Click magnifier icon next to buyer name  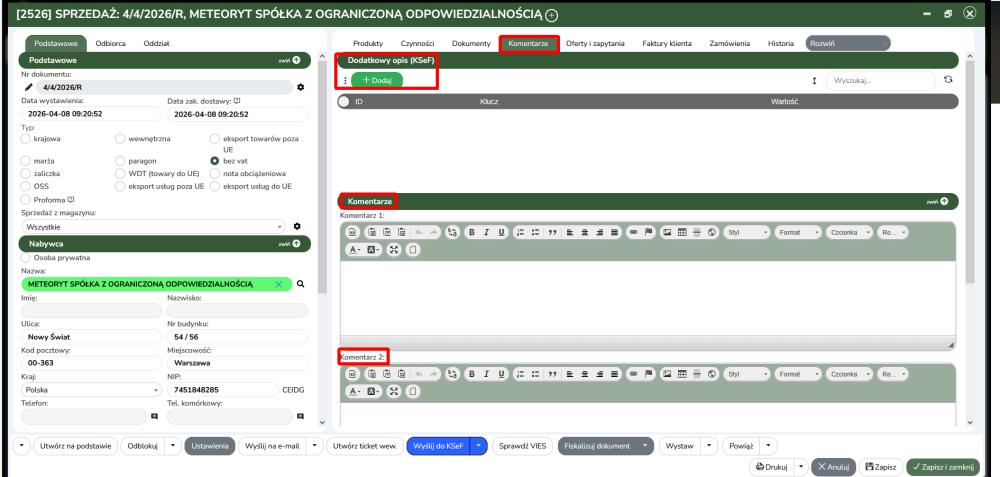pyautogui.click(x=299, y=284)
